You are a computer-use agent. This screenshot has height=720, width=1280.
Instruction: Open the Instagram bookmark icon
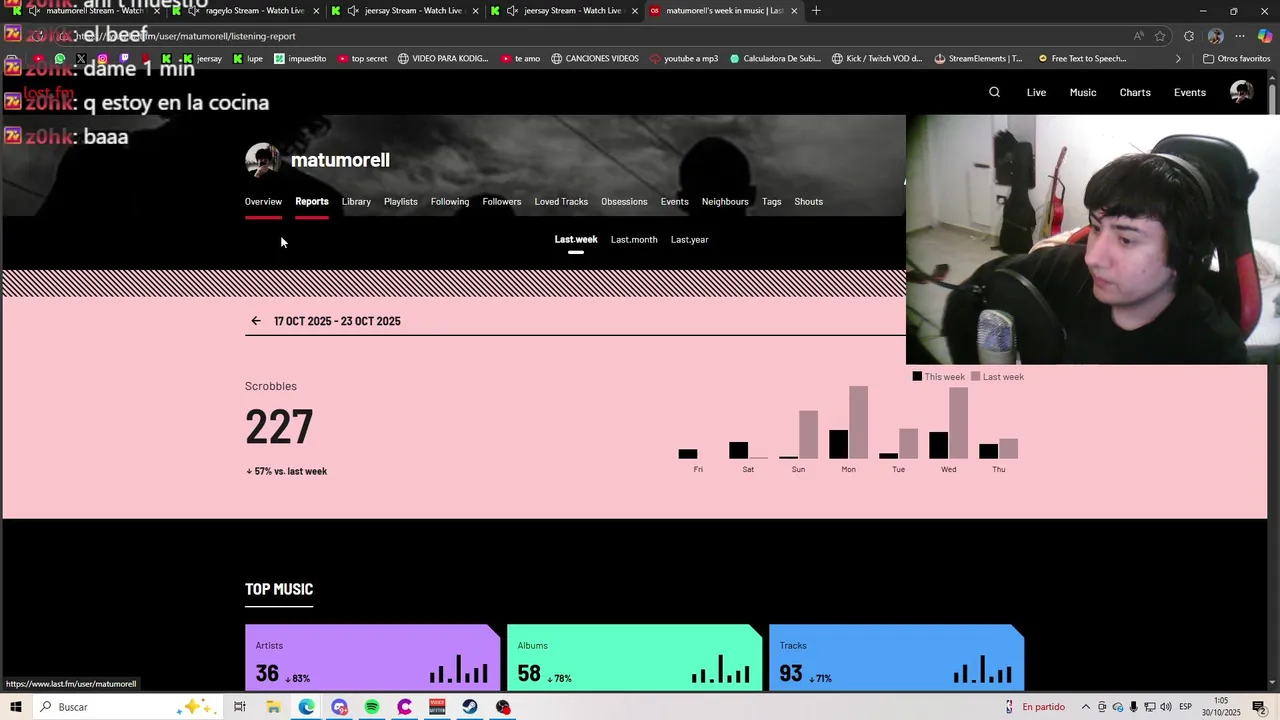pos(102,59)
